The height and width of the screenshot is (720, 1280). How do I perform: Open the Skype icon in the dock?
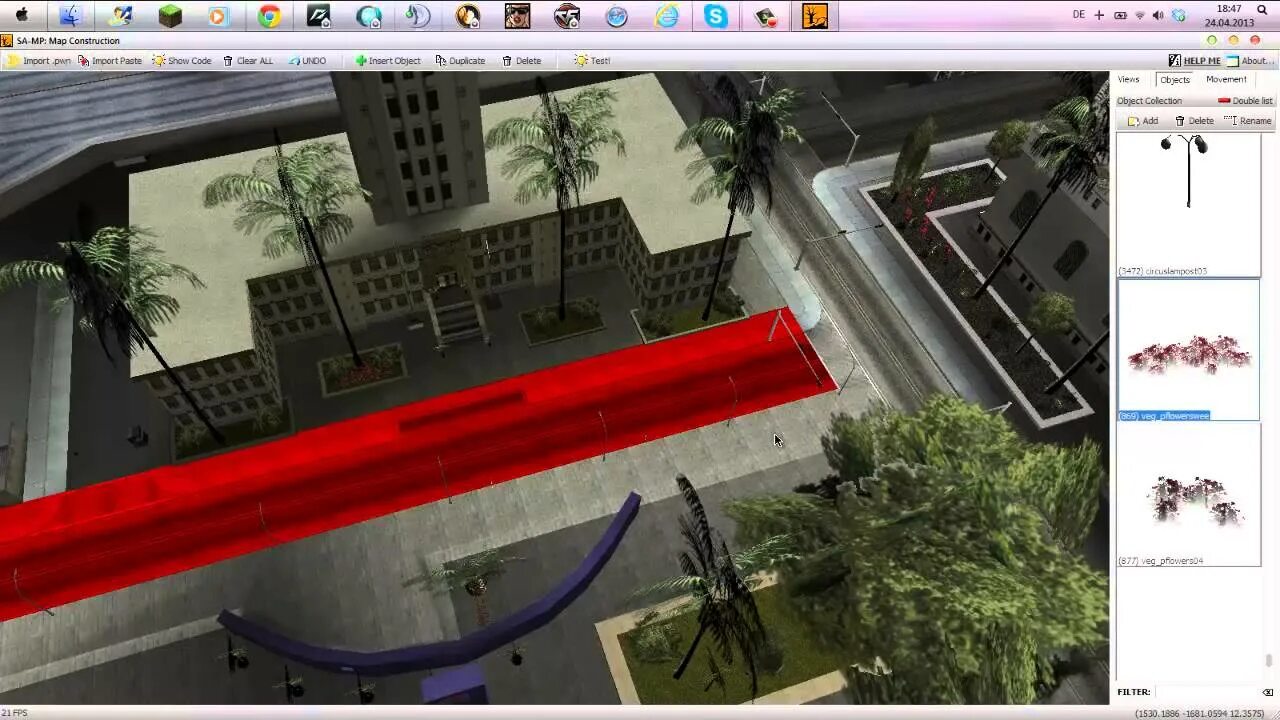716,16
